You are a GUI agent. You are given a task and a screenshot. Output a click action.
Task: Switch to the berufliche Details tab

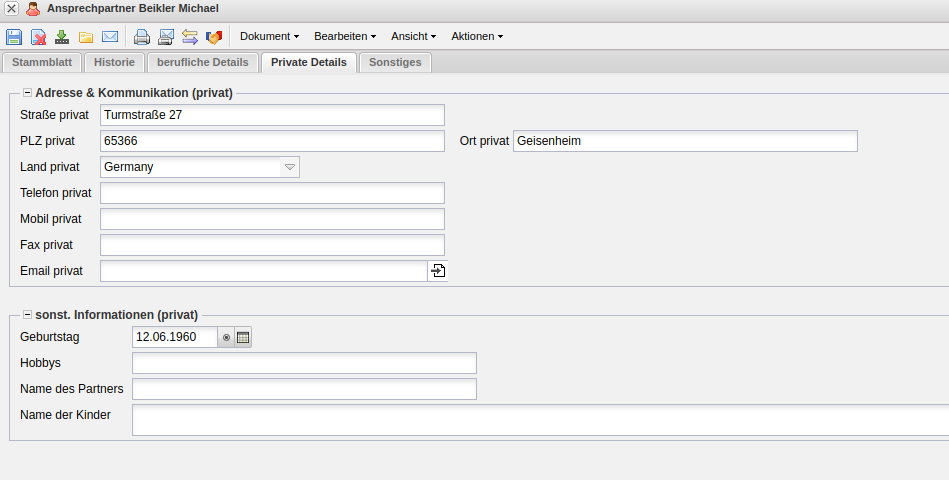pyautogui.click(x=203, y=62)
